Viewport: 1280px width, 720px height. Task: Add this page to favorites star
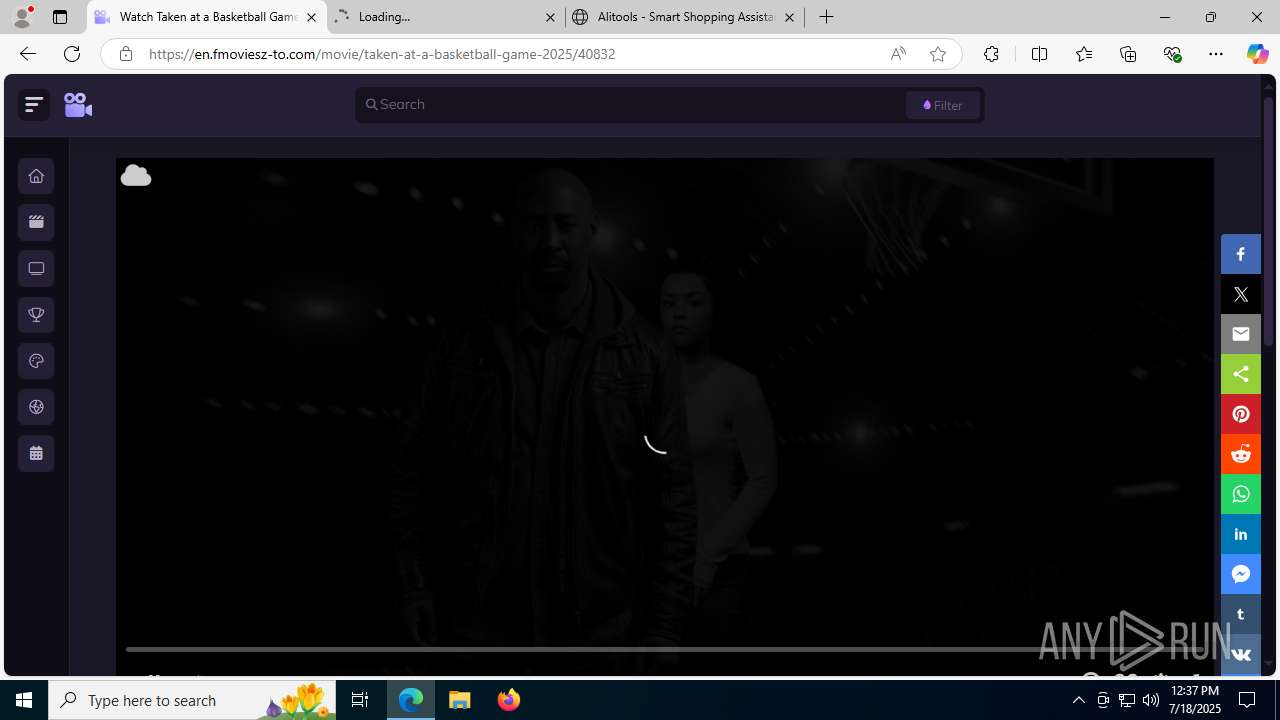click(937, 54)
